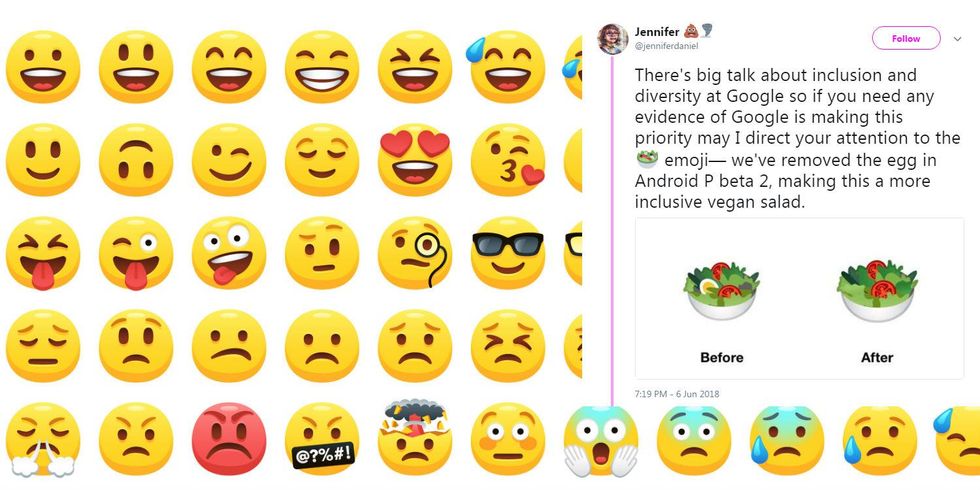Click the upside-down smiley emoji
Viewport: 980px width, 490px height.
pyautogui.click(x=136, y=159)
